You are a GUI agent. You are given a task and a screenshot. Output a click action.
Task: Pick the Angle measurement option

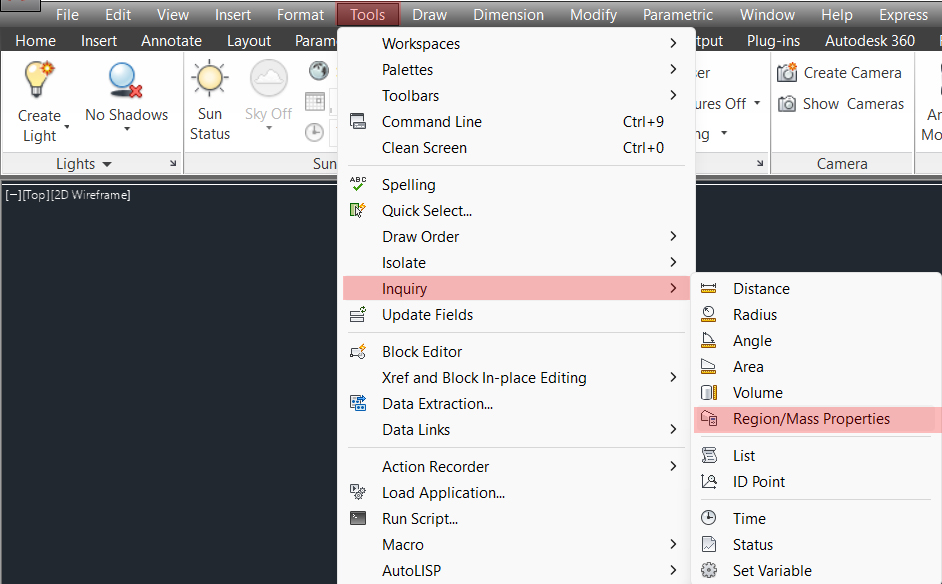(752, 341)
